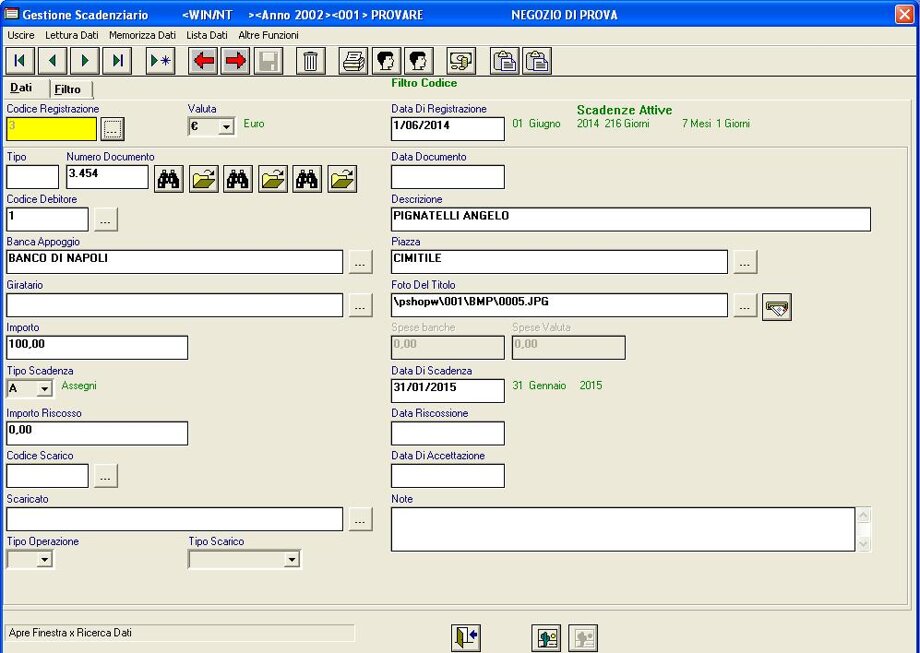This screenshot has width=920, height=653.
Task: Click the red left arrow button
Action: [204, 61]
